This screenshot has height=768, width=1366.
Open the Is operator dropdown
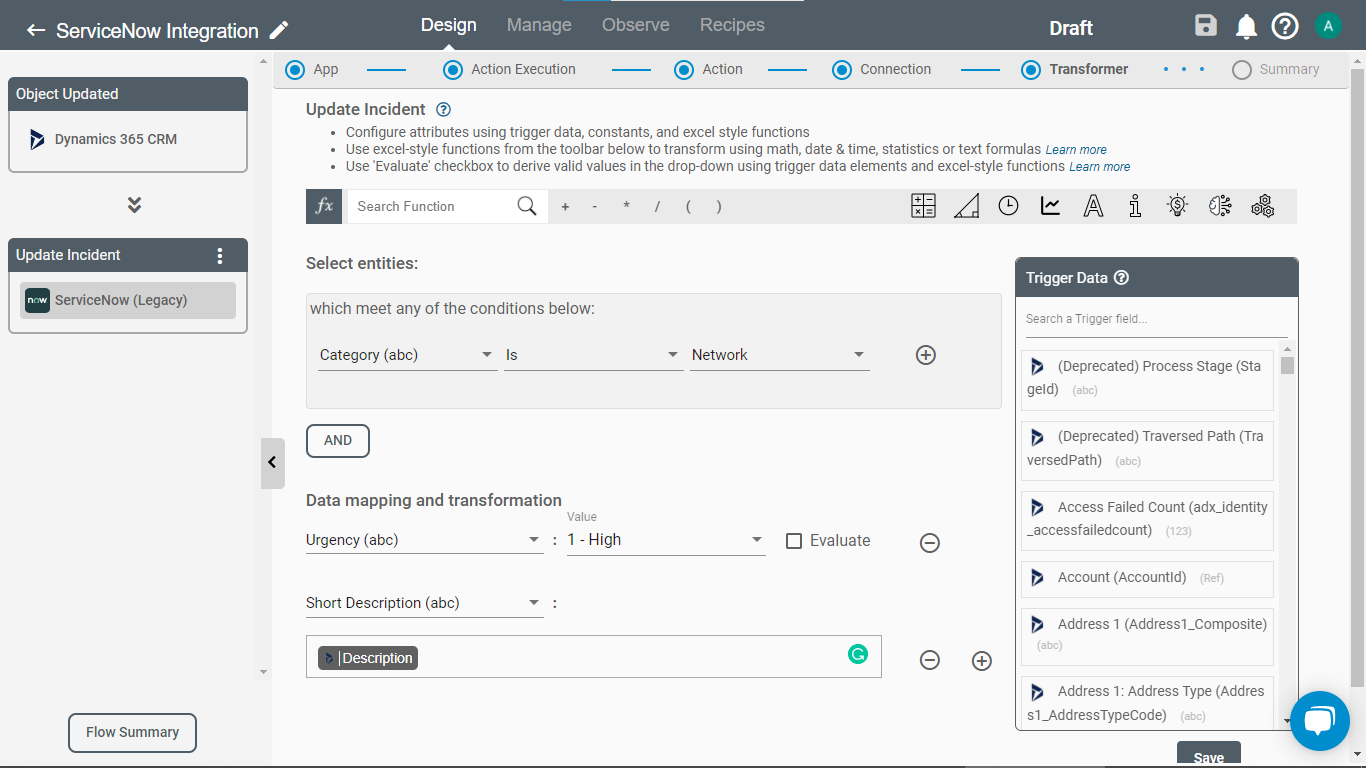pyautogui.click(x=593, y=355)
